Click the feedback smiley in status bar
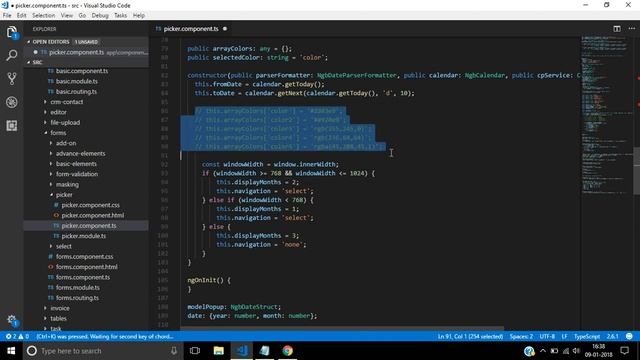The image size is (640, 360). pyautogui.click(x=629, y=336)
